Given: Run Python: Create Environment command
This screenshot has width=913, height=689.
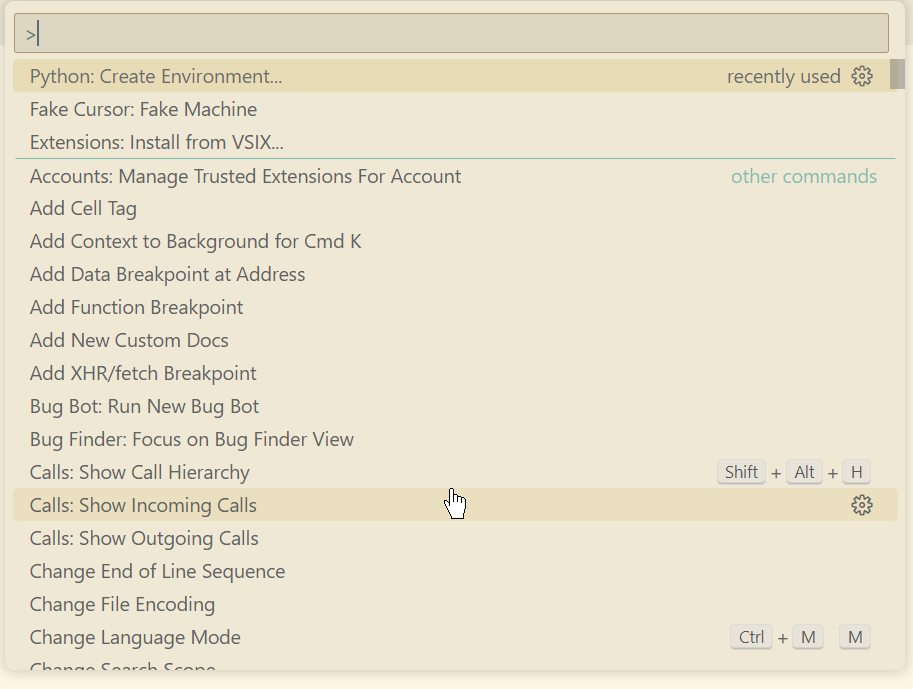Looking at the screenshot, I should (156, 77).
